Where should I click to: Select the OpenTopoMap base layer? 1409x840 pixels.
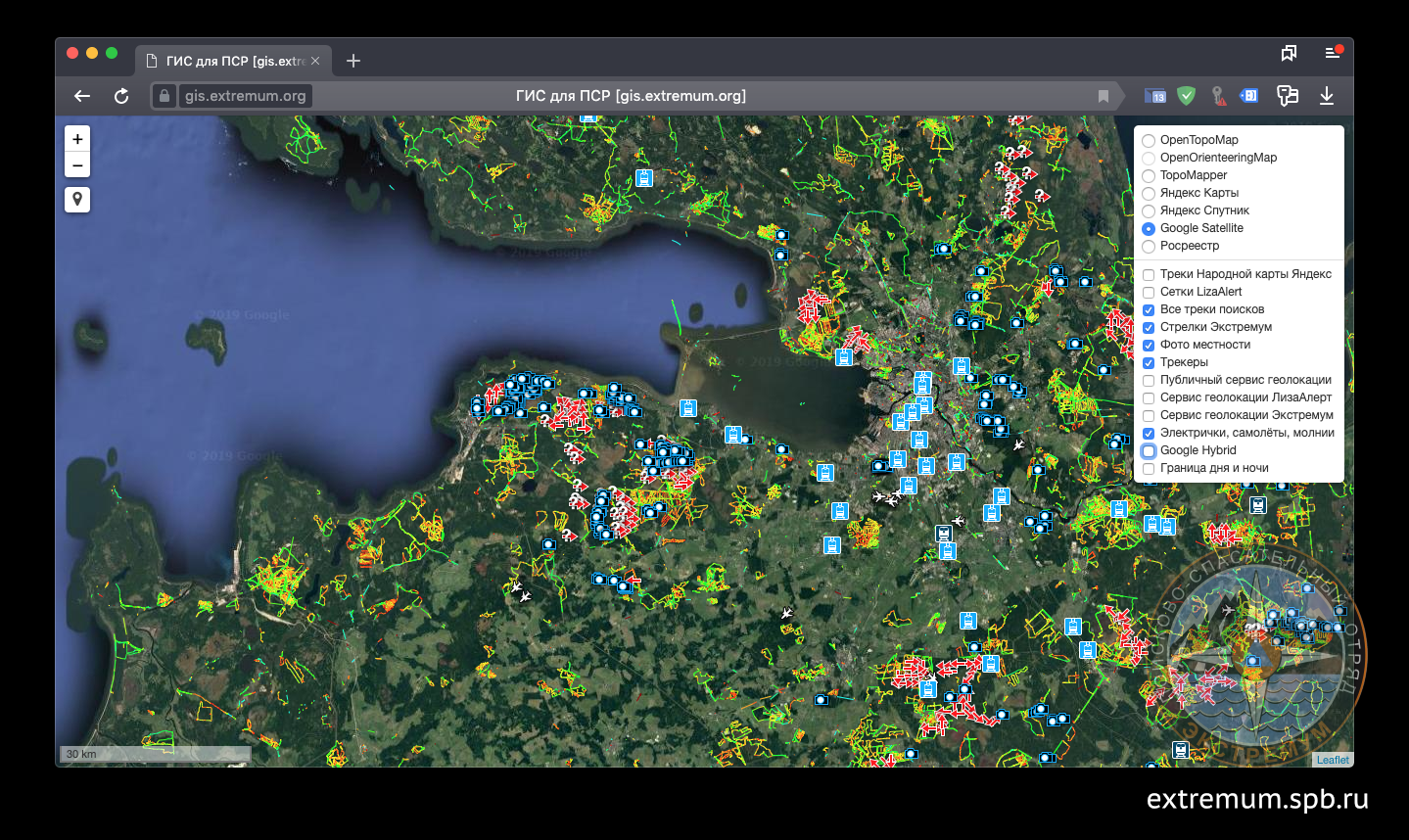click(1149, 140)
